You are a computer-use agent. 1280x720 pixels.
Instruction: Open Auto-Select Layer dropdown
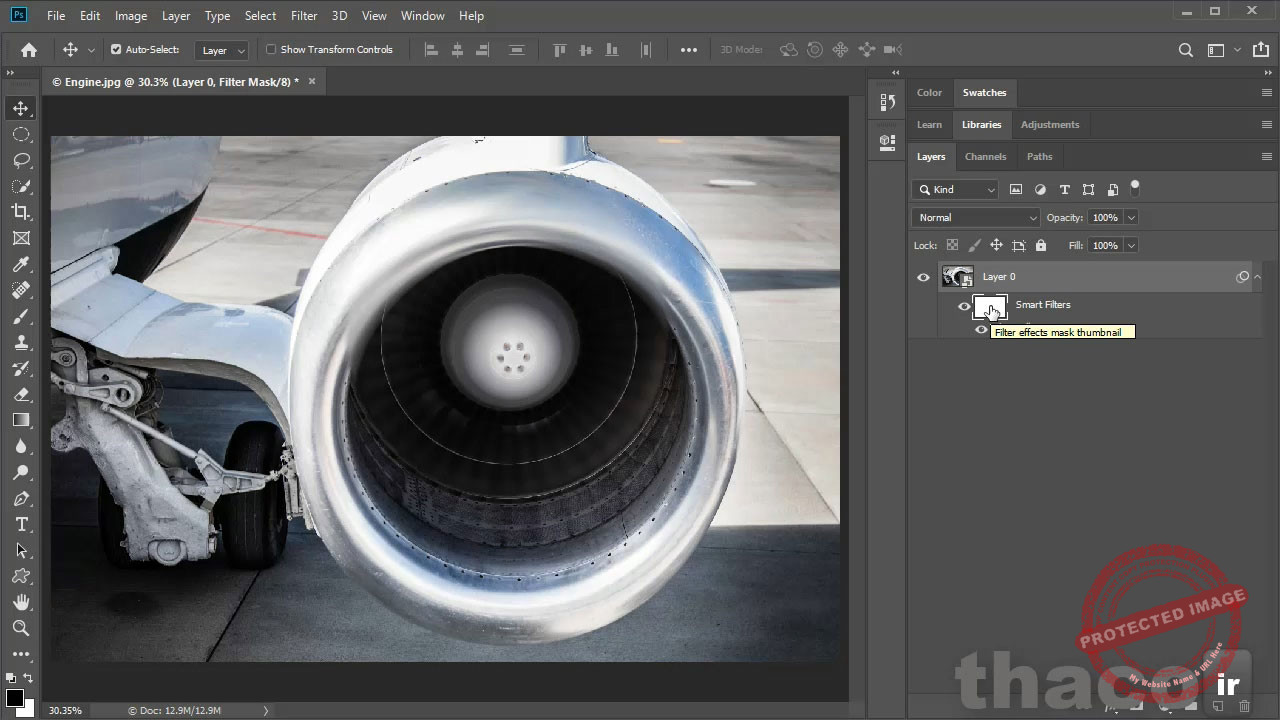[222, 50]
